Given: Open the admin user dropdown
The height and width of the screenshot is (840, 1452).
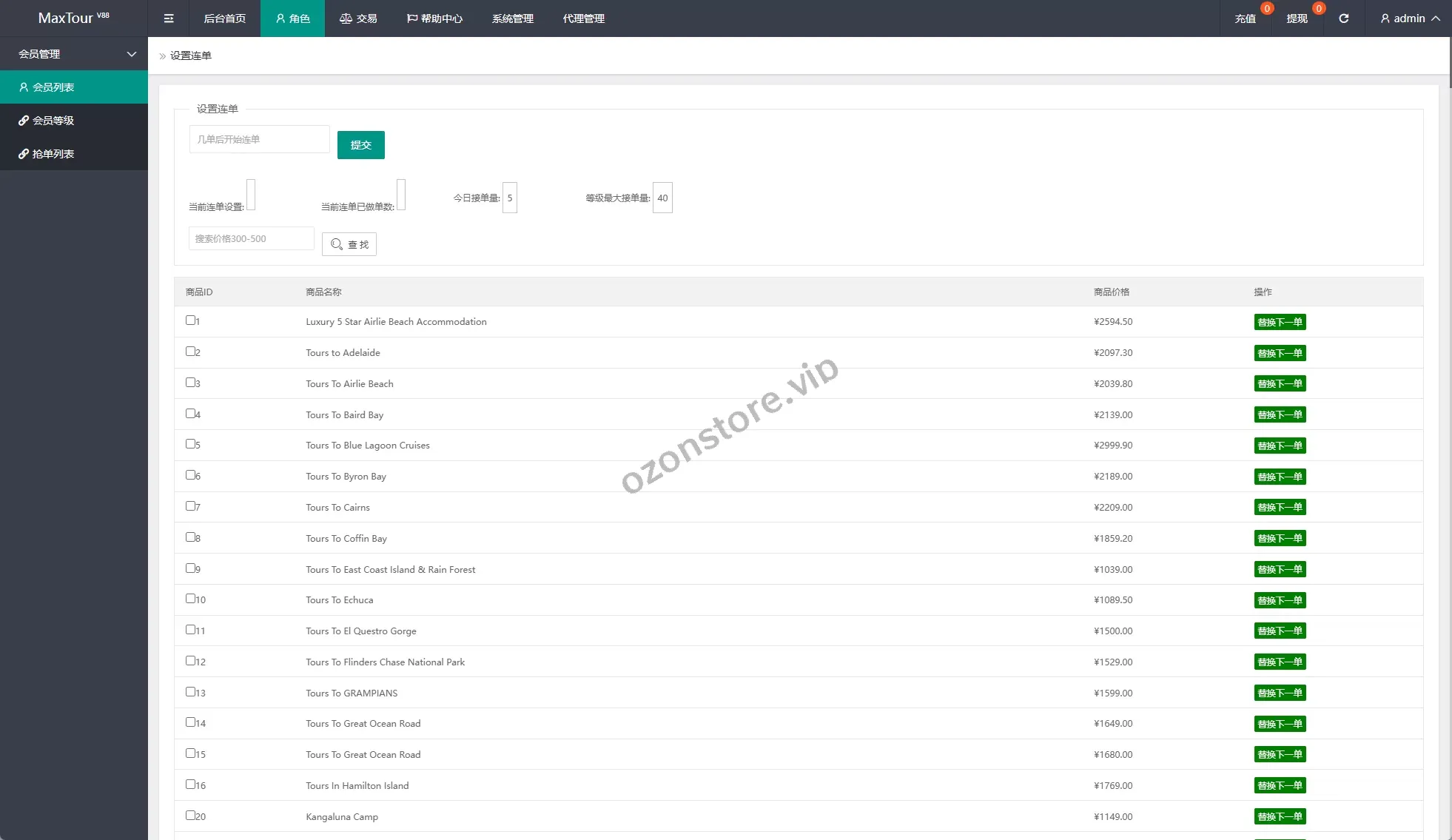Looking at the screenshot, I should 1409,19.
